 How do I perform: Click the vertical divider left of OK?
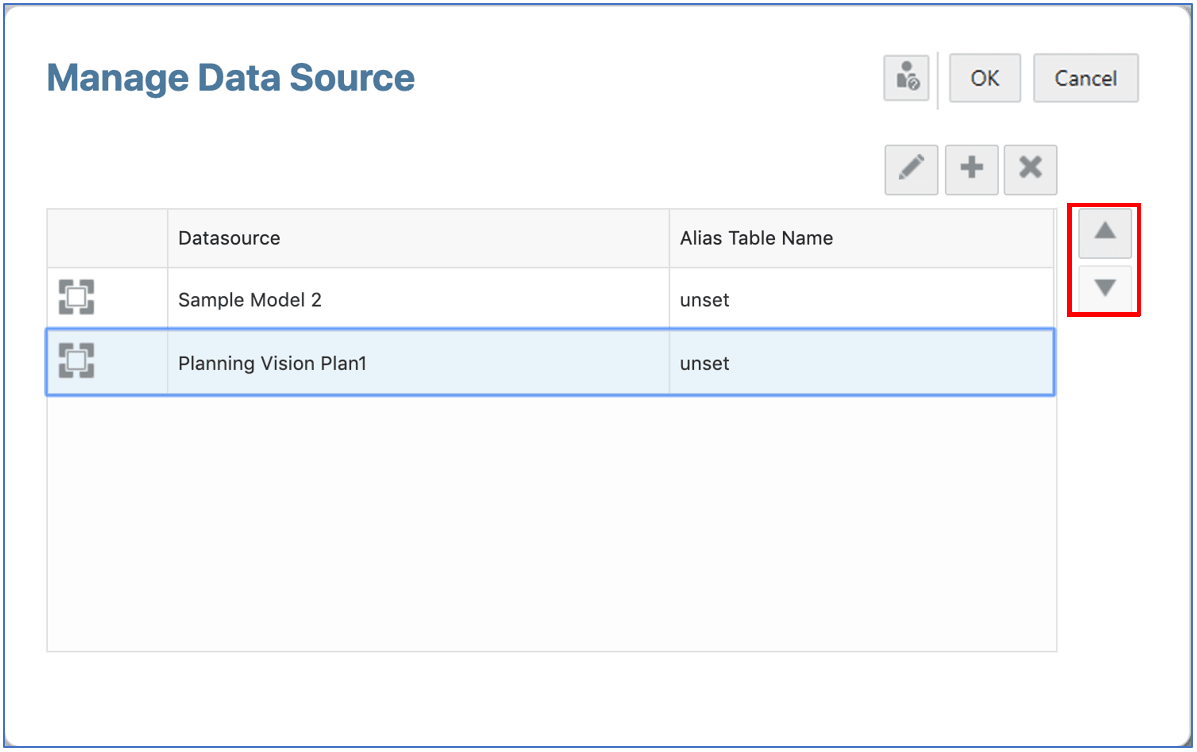point(937,80)
